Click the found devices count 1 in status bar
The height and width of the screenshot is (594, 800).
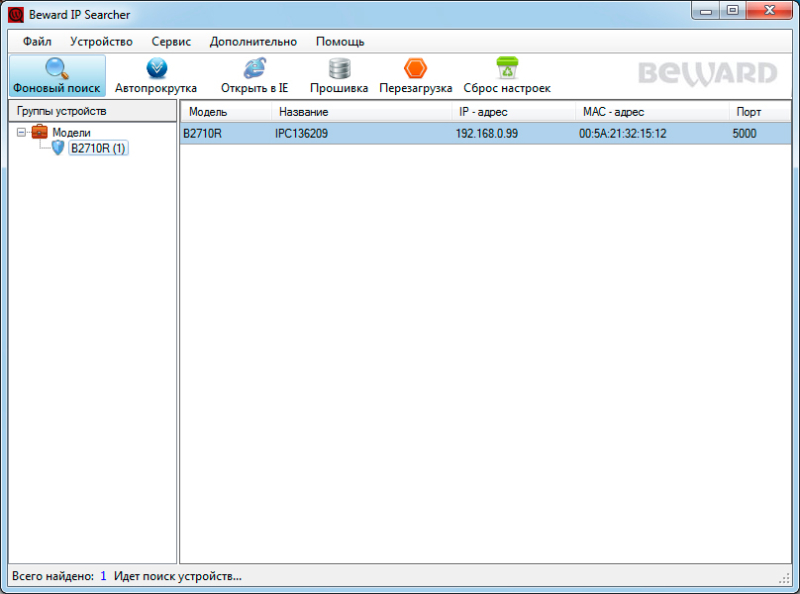point(103,576)
